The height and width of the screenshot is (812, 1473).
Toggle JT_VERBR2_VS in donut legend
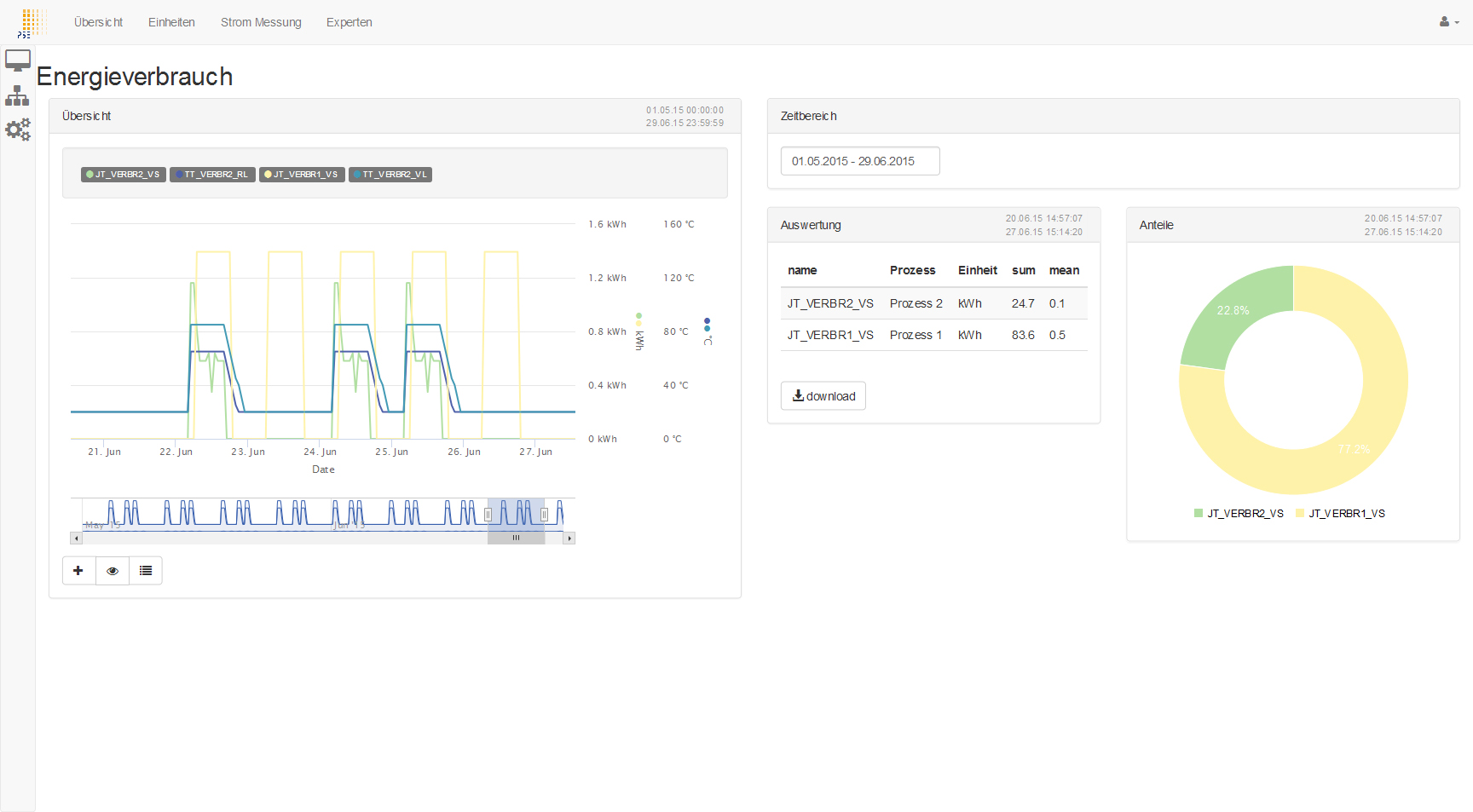point(1239,514)
